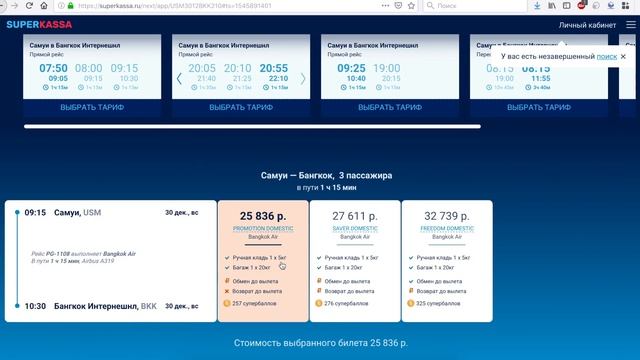
Task: Select the 27 611 р. Saver fare
Action: 355,261
